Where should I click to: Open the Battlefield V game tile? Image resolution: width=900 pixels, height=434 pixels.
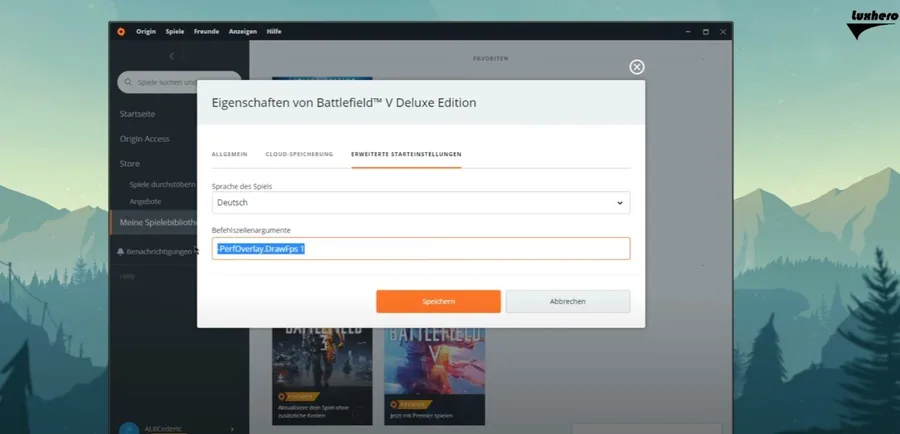[x=435, y=376]
